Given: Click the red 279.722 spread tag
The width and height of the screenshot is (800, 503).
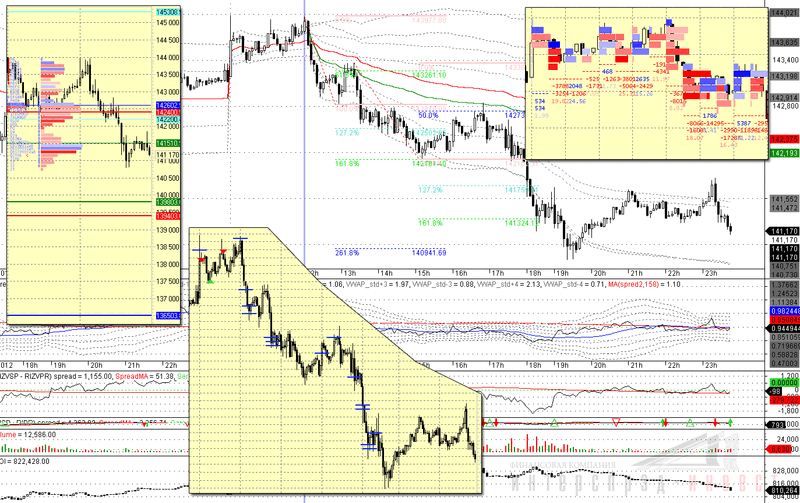Looking at the screenshot, I should (784, 401).
